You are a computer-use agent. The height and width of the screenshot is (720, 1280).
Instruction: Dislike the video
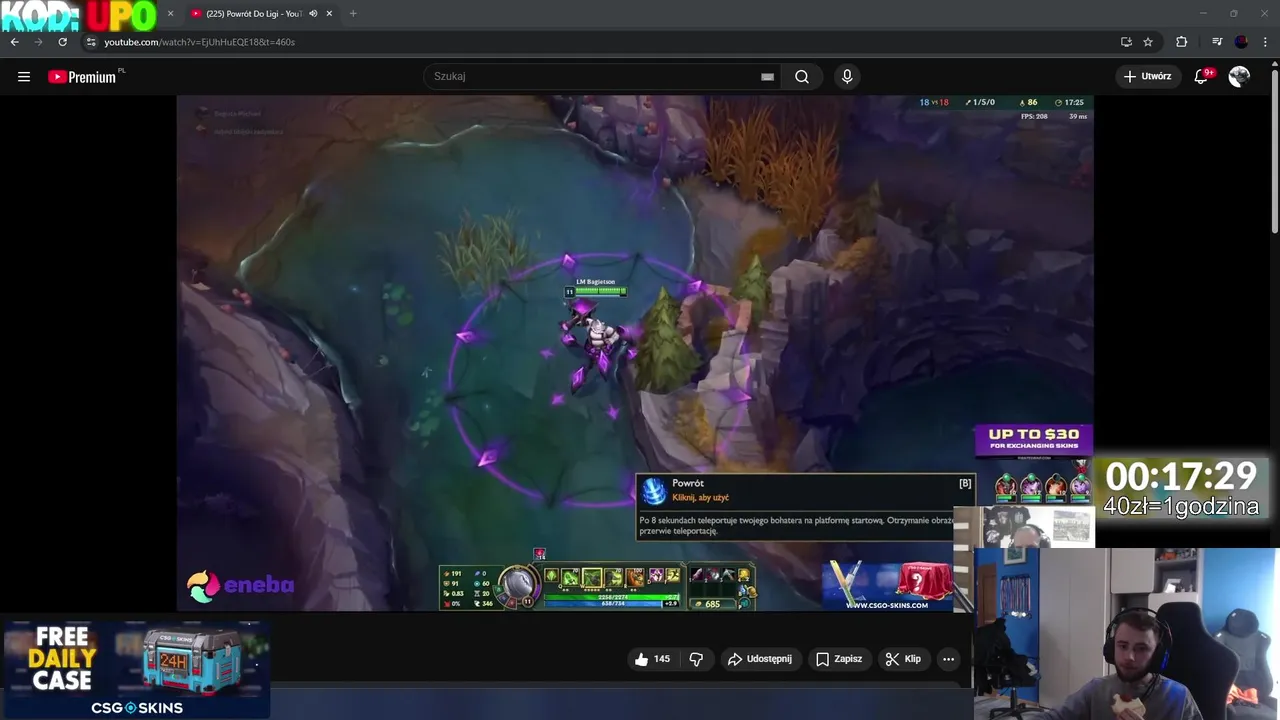697,659
